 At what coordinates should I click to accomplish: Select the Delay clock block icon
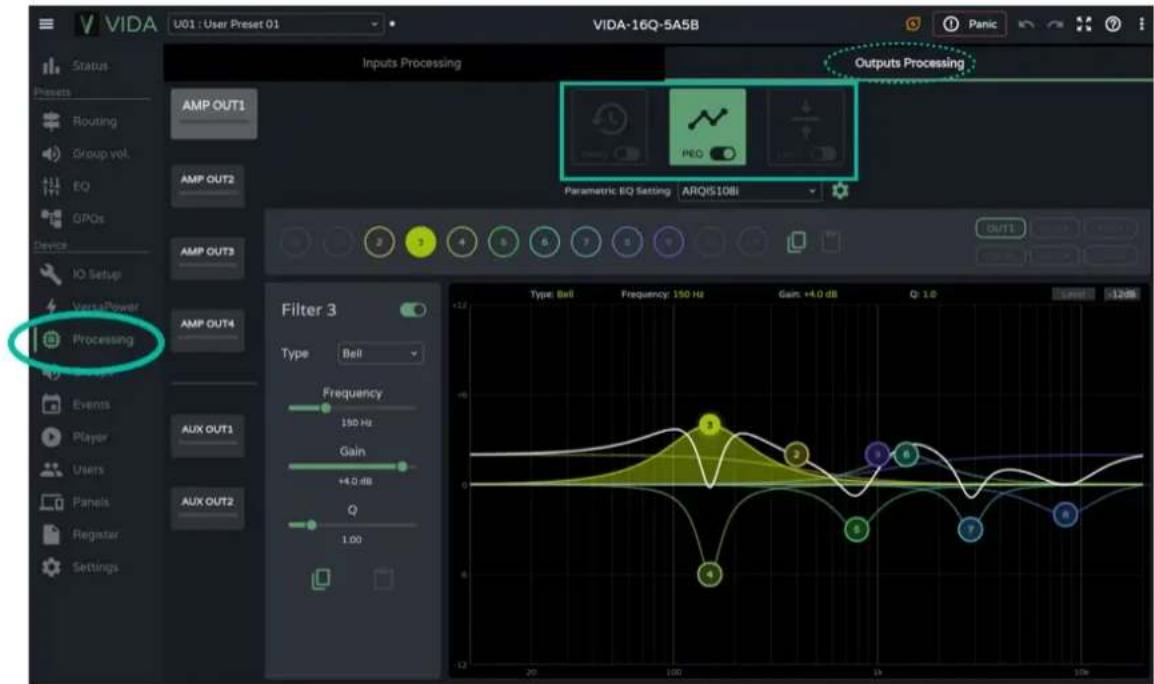(x=610, y=119)
